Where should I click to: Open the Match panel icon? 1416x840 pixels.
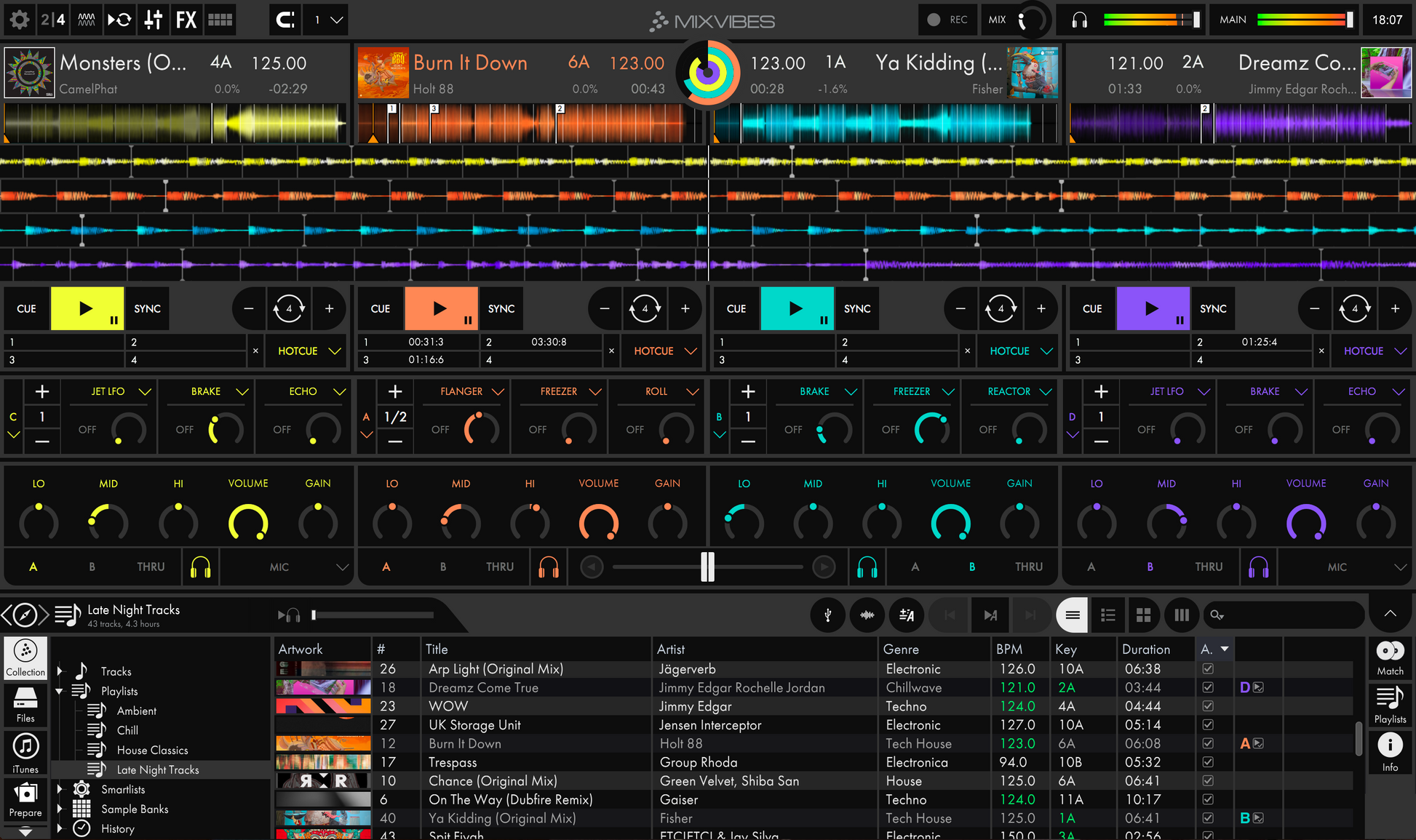(x=1389, y=657)
